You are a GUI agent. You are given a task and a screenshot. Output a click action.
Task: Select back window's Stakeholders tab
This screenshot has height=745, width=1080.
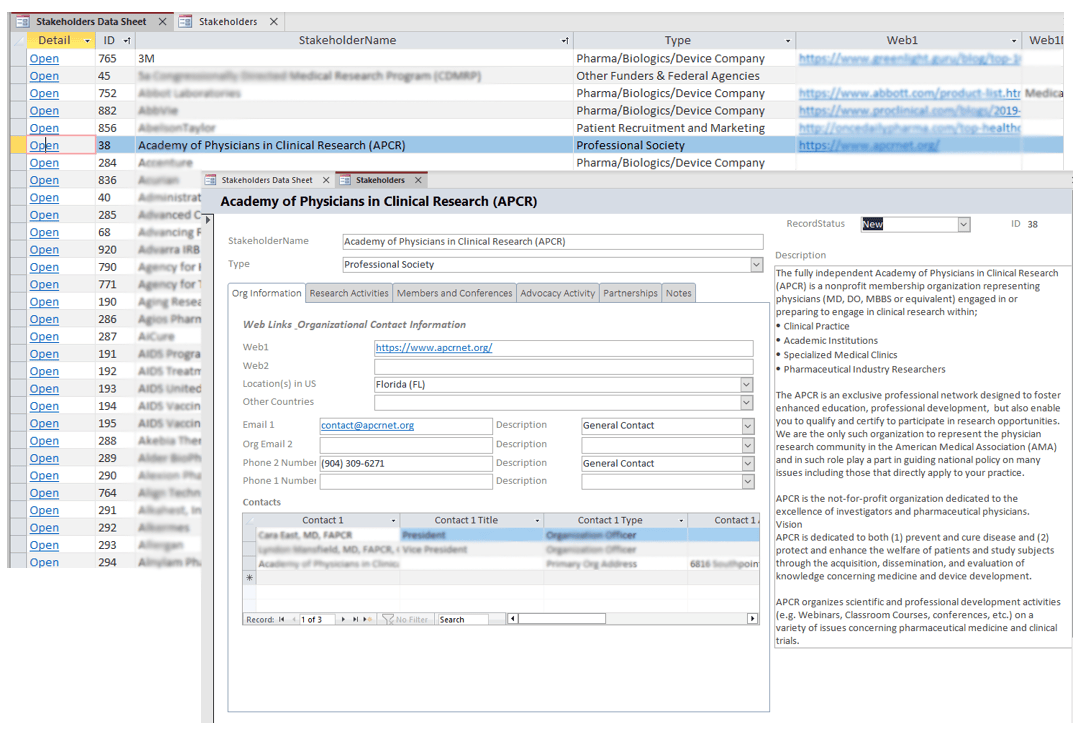tap(228, 21)
